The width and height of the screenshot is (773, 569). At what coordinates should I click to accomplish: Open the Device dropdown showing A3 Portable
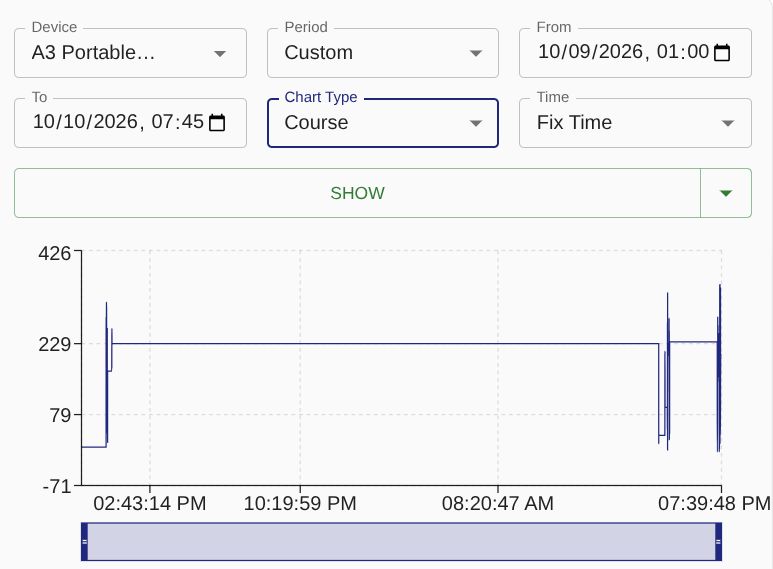(130, 53)
